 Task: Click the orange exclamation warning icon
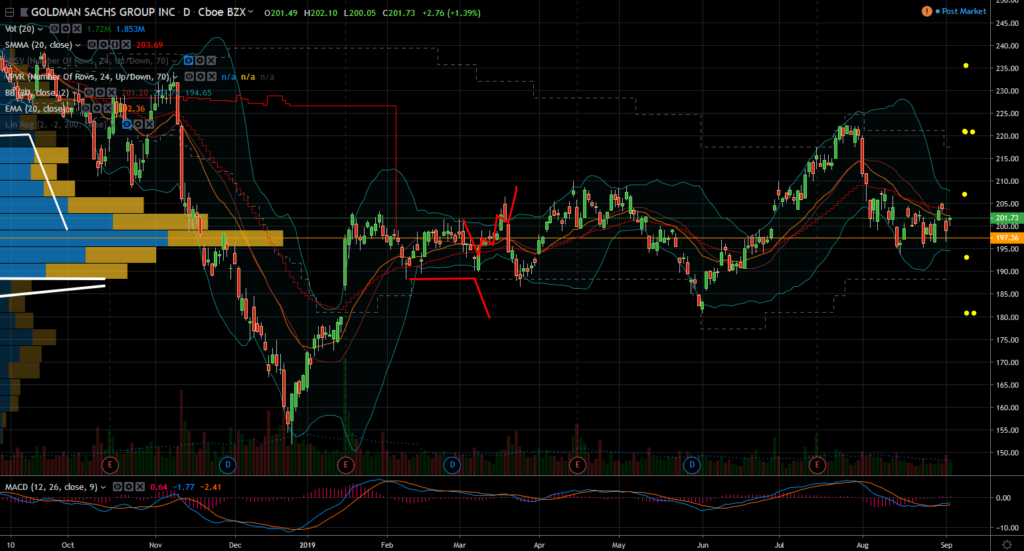coord(927,11)
